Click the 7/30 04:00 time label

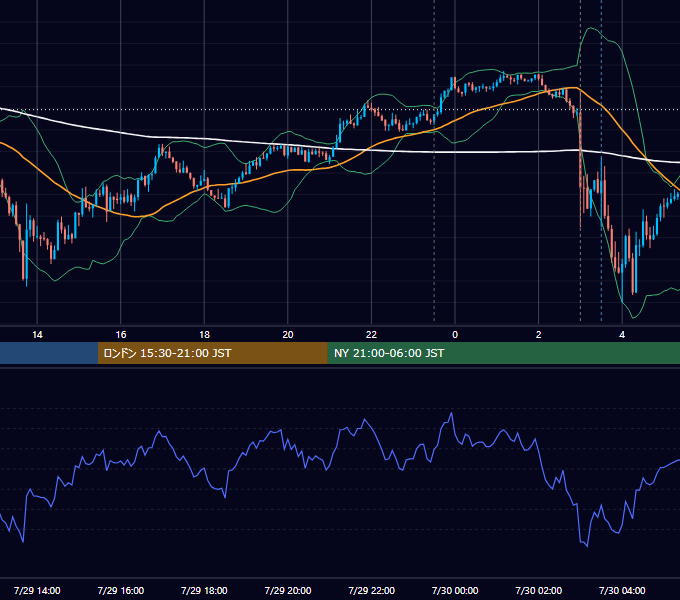[x=622, y=590]
